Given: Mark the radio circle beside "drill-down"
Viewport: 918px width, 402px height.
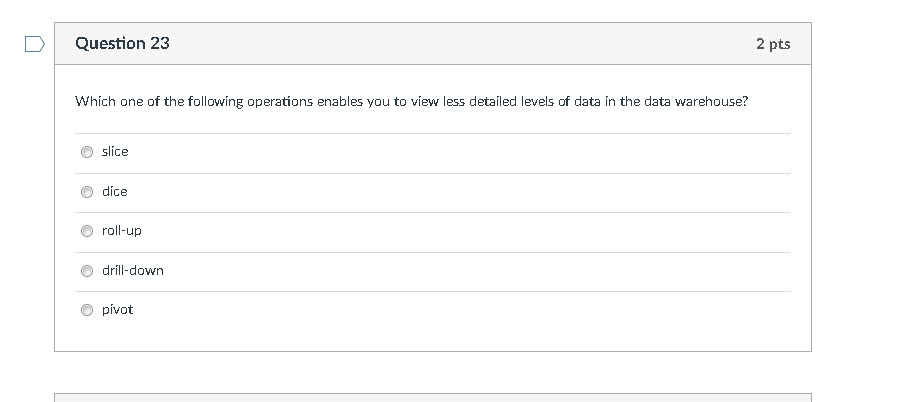Looking at the screenshot, I should click(x=87, y=271).
